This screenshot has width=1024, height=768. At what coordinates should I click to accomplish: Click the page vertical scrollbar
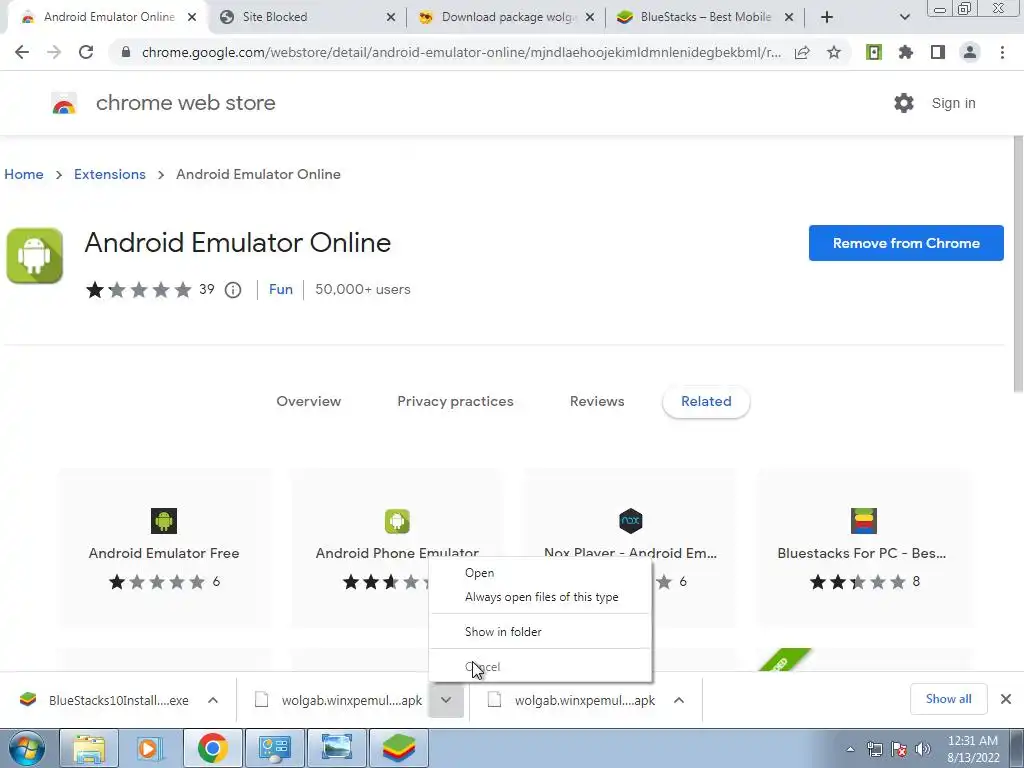pyautogui.click(x=1017, y=264)
